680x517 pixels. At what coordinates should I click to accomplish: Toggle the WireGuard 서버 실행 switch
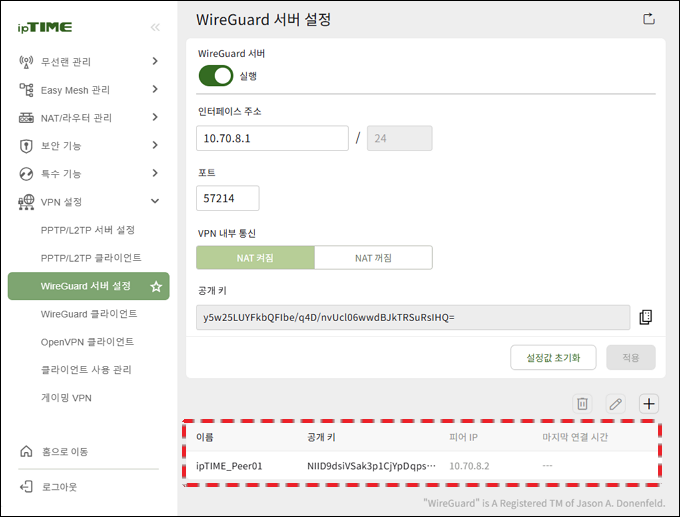pyautogui.click(x=215, y=76)
